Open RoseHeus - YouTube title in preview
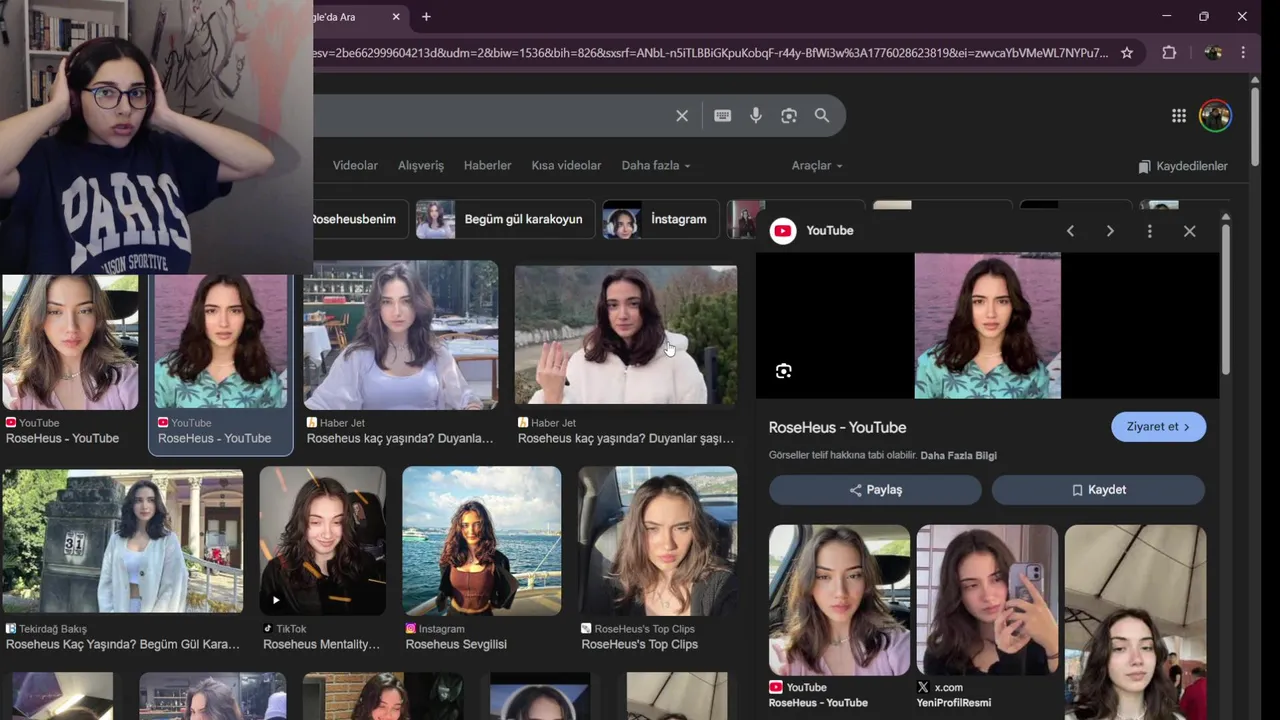This screenshot has width=1280, height=720. [x=837, y=427]
